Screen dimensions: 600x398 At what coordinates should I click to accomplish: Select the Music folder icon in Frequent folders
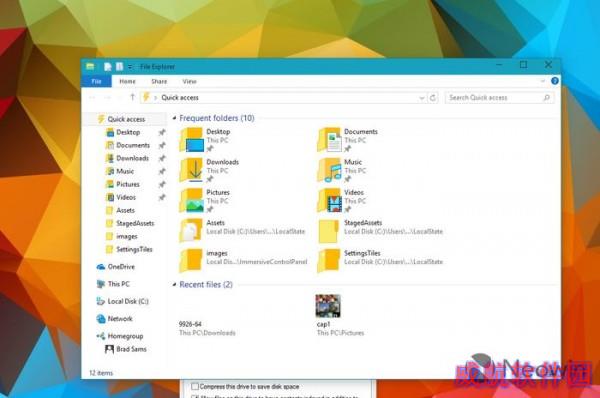(329, 170)
